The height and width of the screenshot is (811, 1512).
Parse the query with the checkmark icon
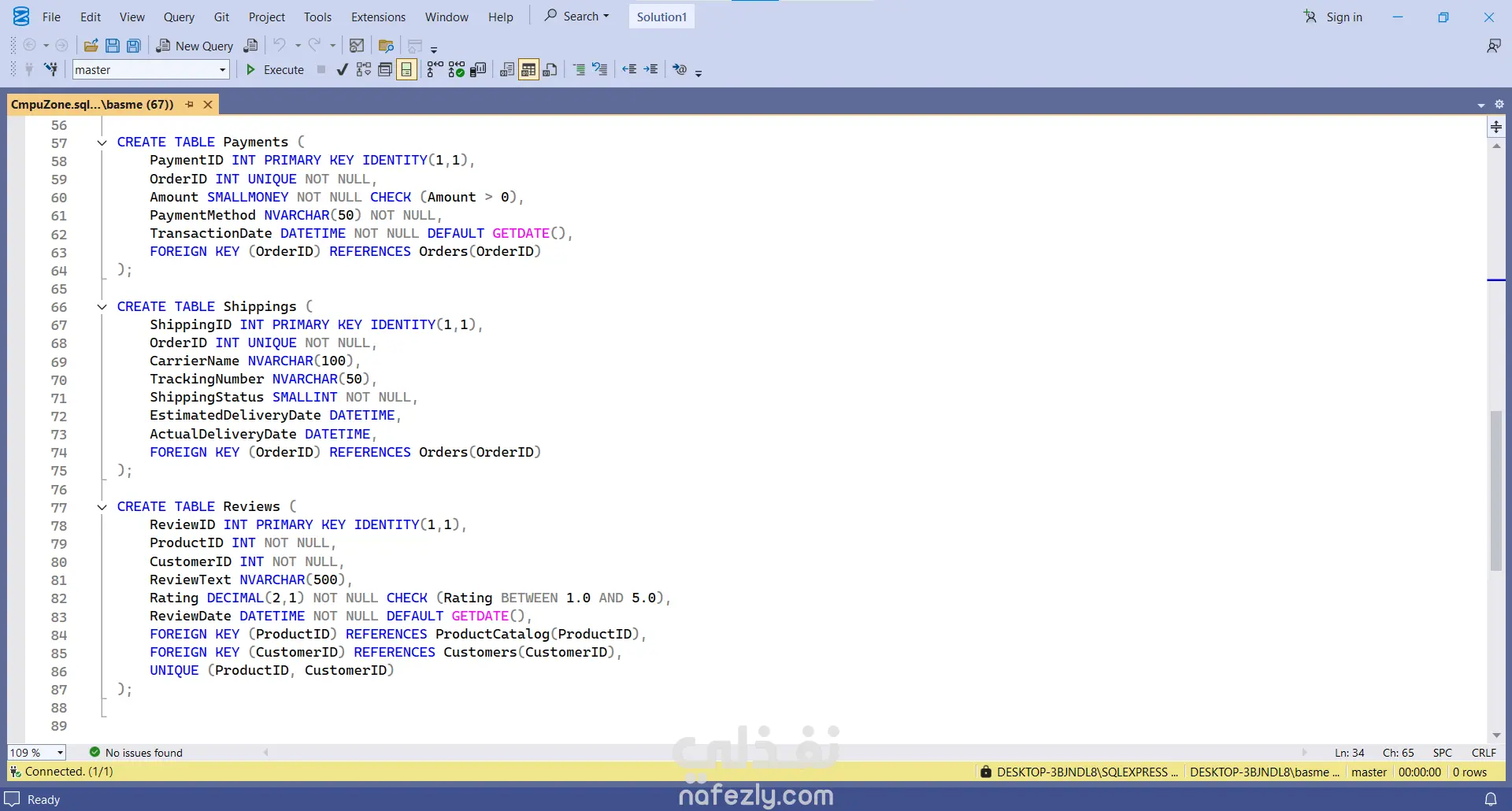342,69
